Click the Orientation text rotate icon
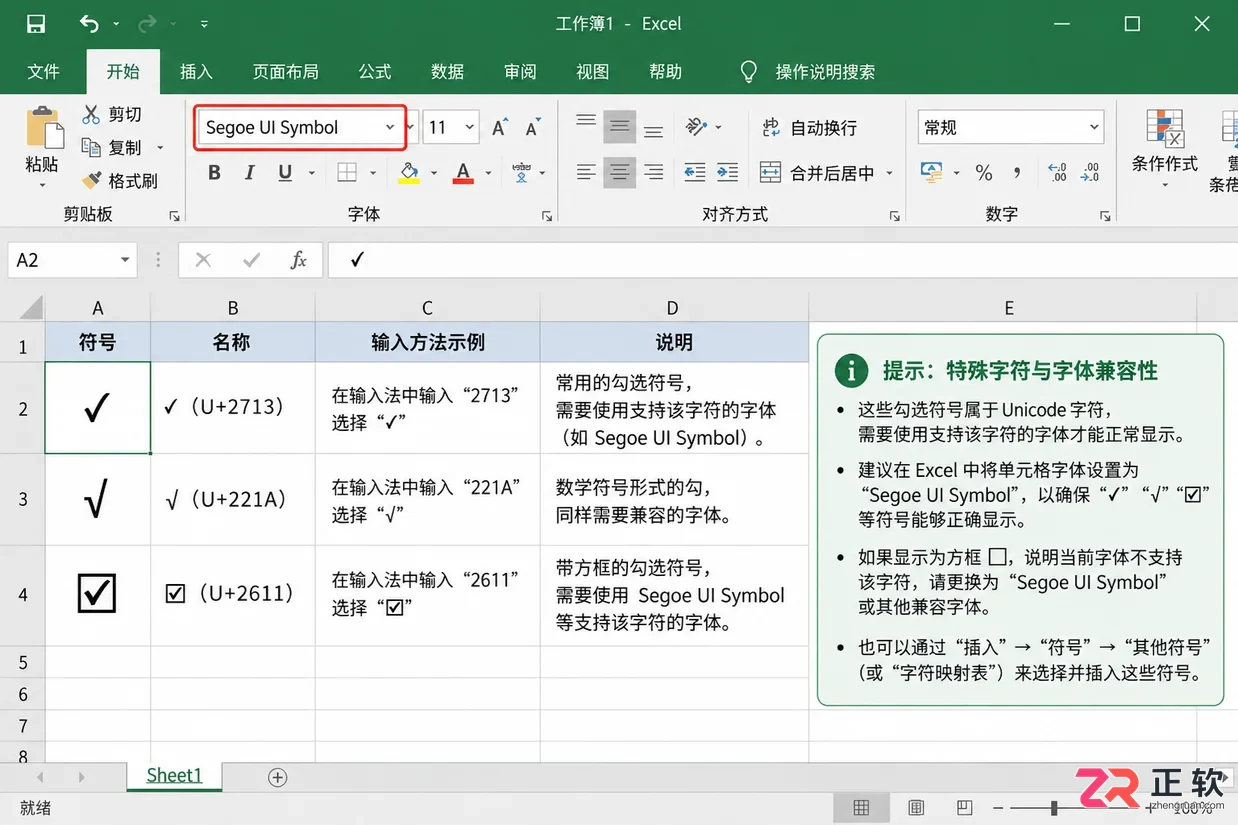 coord(697,126)
